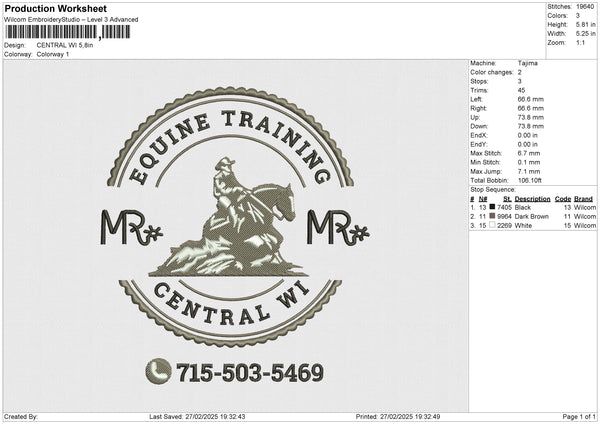
Task: Click the Total Bobbin value 106.10ft
Action: pos(530,180)
